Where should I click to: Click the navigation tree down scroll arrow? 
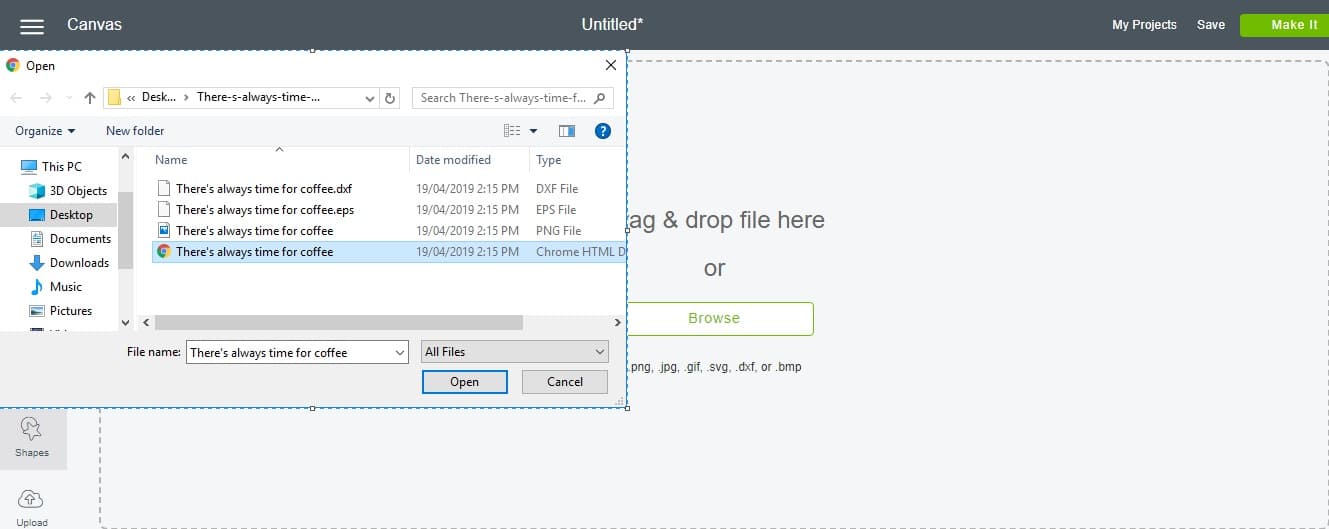click(125, 323)
